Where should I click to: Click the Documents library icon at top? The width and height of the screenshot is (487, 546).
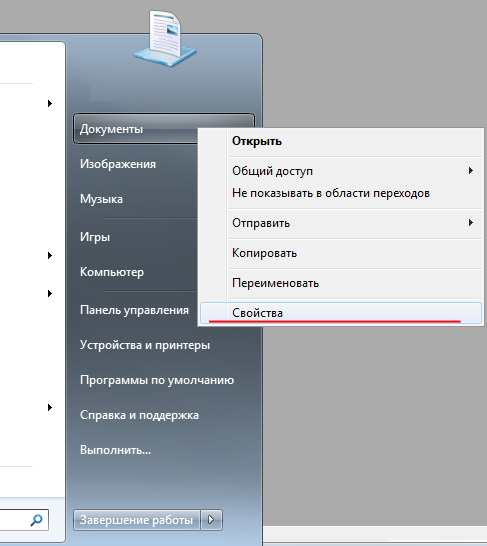(165, 38)
